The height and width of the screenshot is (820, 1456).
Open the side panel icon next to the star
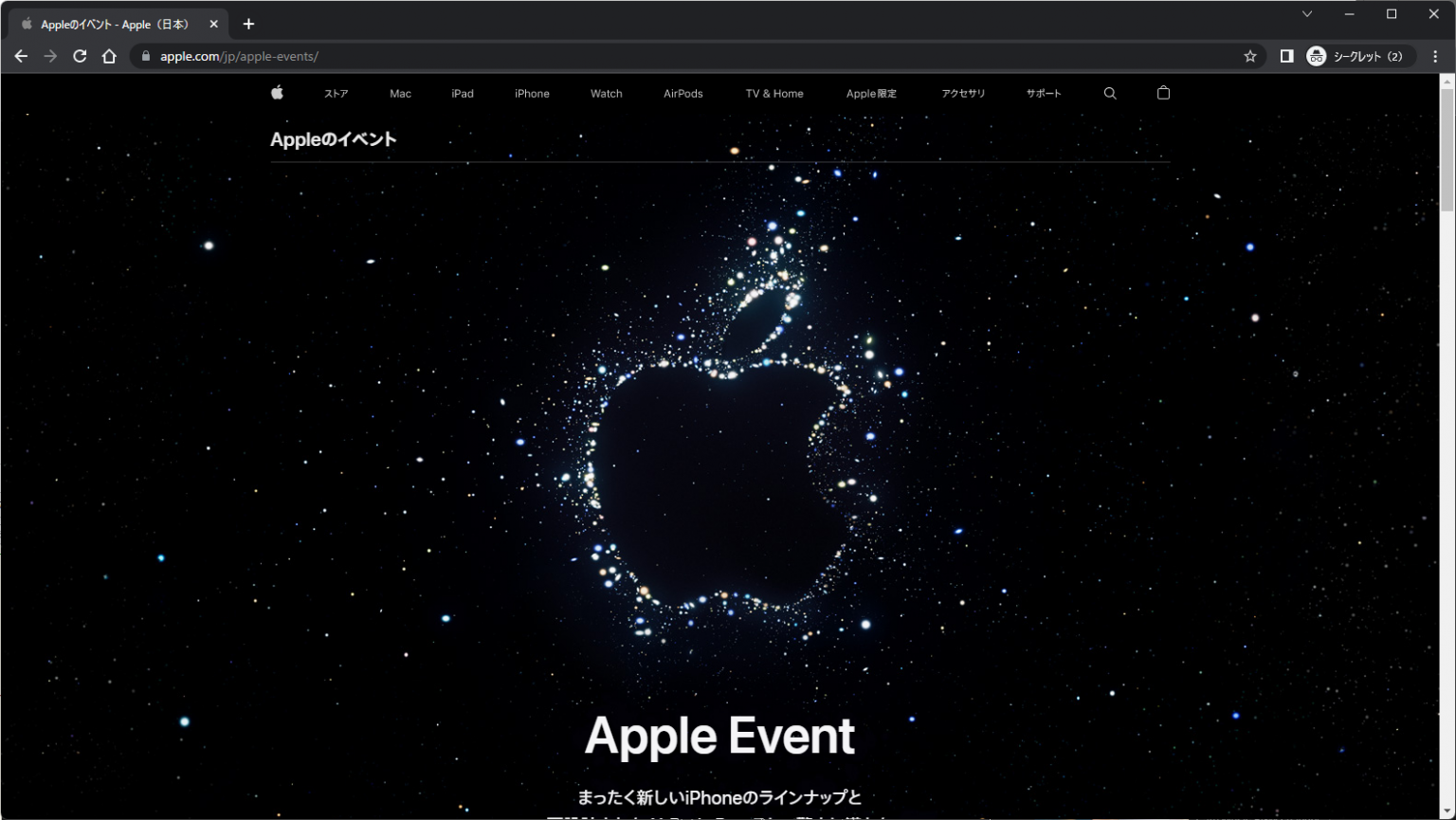point(1286,56)
